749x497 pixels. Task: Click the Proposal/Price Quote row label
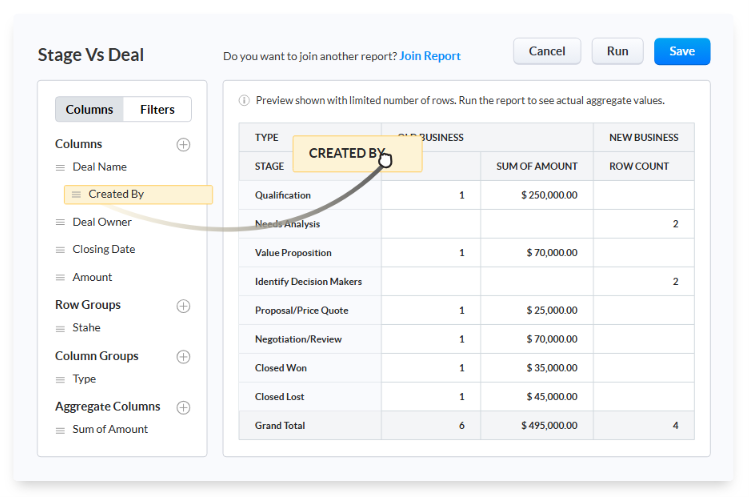click(301, 310)
